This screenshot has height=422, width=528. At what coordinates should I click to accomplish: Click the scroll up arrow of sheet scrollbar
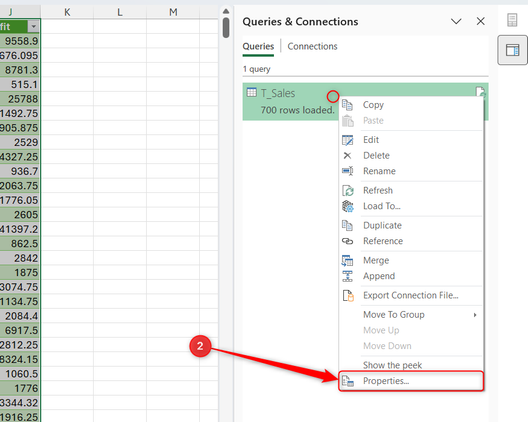click(x=226, y=11)
